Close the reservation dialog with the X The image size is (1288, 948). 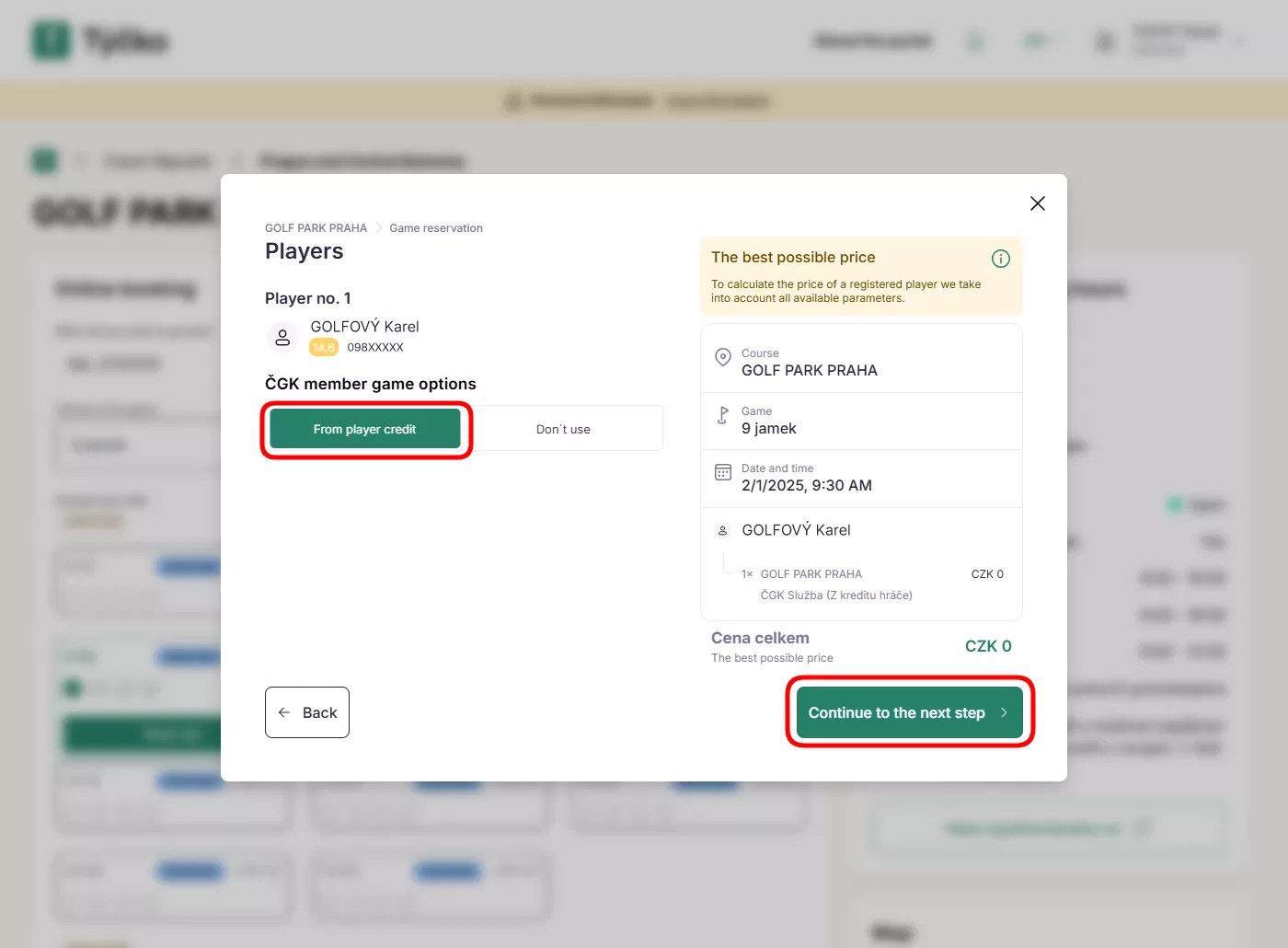pos(1038,203)
